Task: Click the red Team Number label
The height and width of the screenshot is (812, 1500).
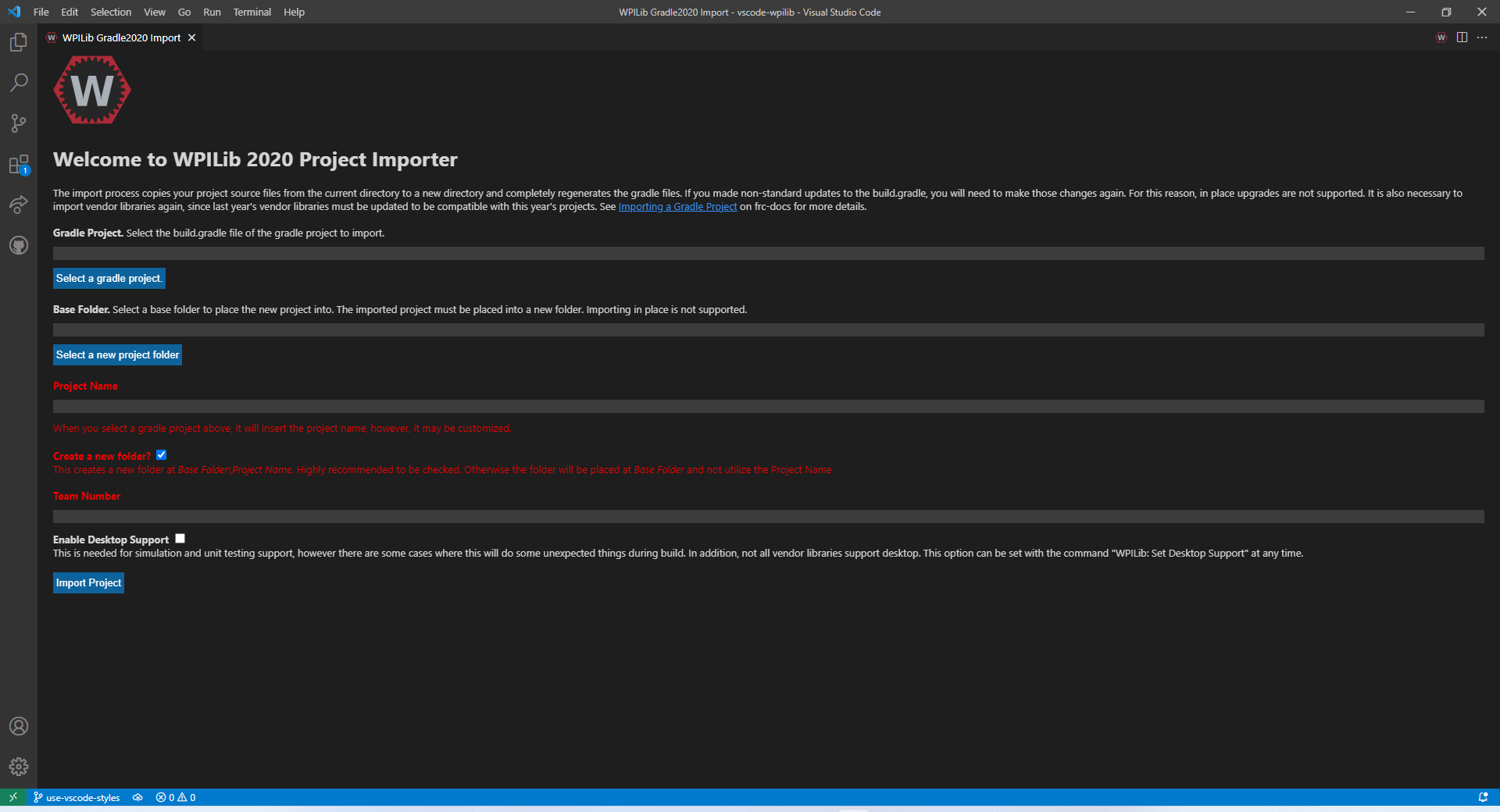Action: (87, 497)
